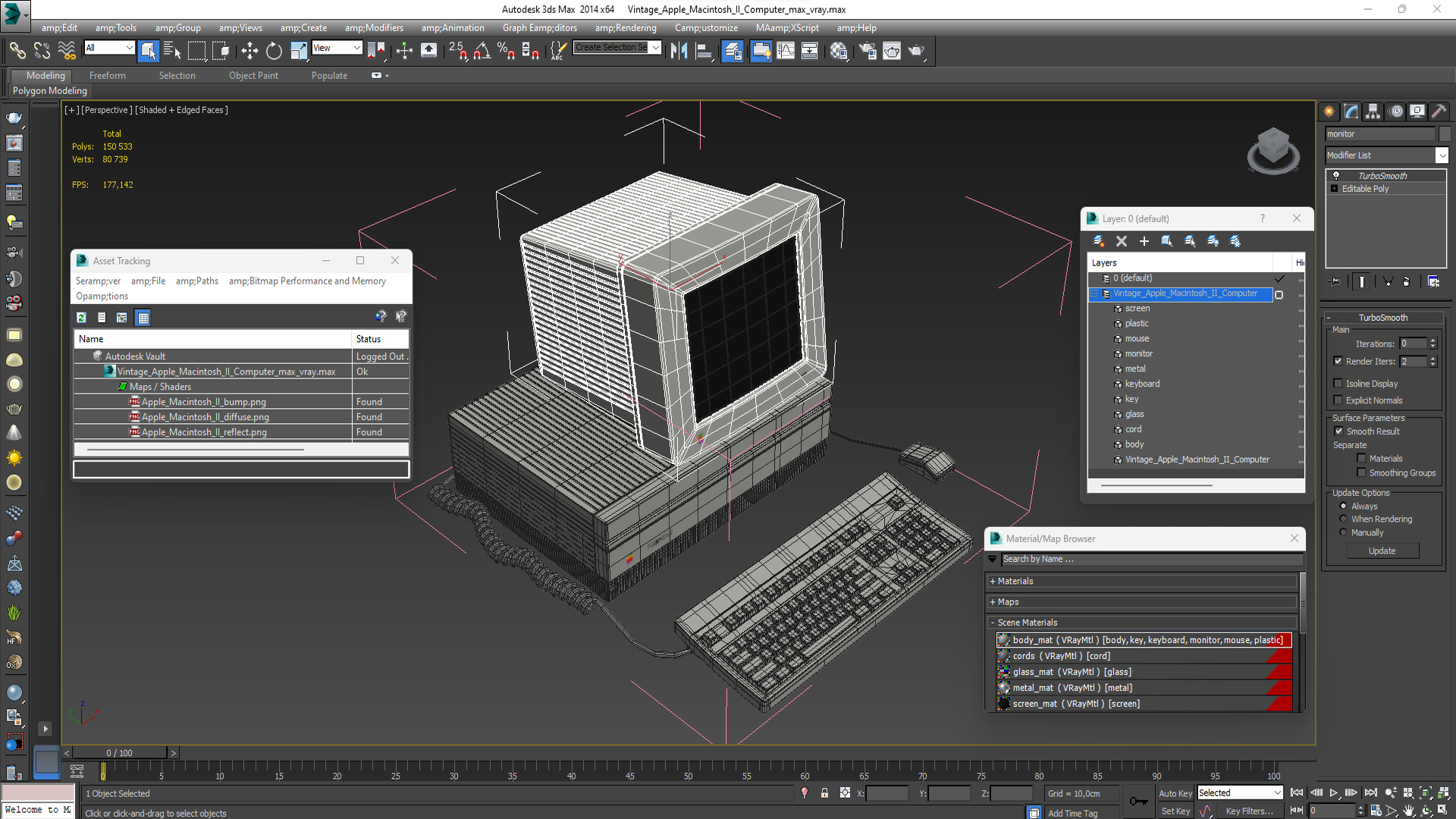
Task: Toggle selection lock padlock icon
Action: coord(824,793)
